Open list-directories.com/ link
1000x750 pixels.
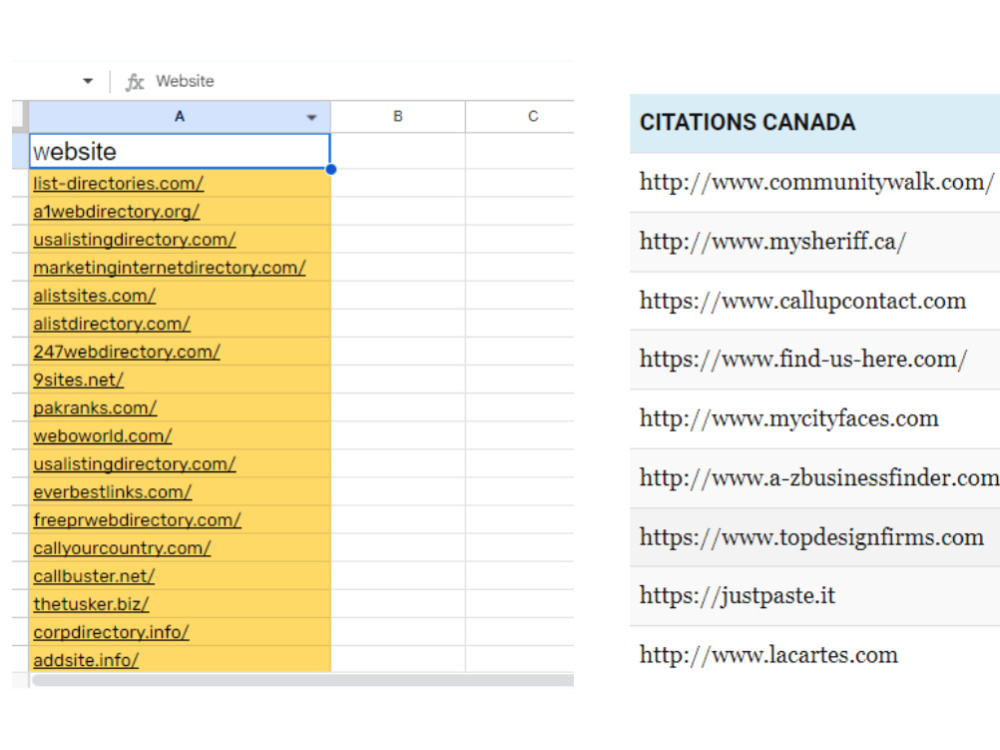pyautogui.click(x=119, y=184)
